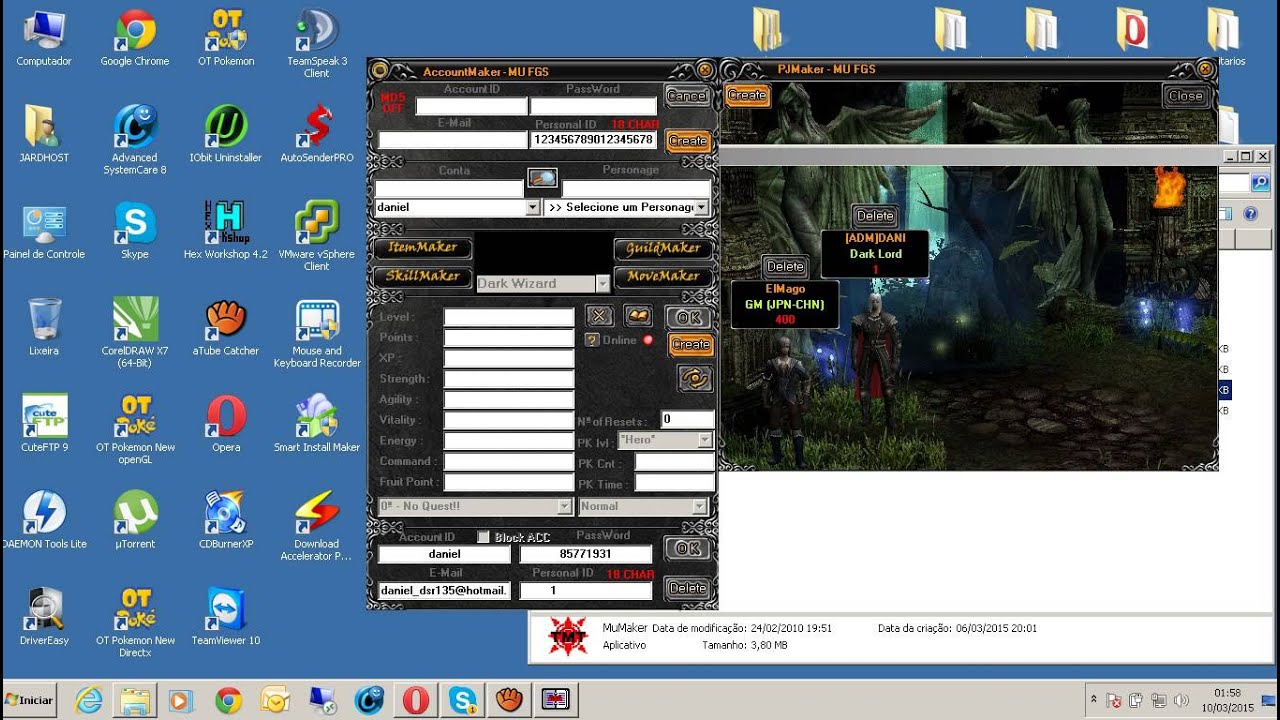The image size is (1280, 720).
Task: Open IObit Uninstaller desktop shortcut
Action: click(226, 134)
